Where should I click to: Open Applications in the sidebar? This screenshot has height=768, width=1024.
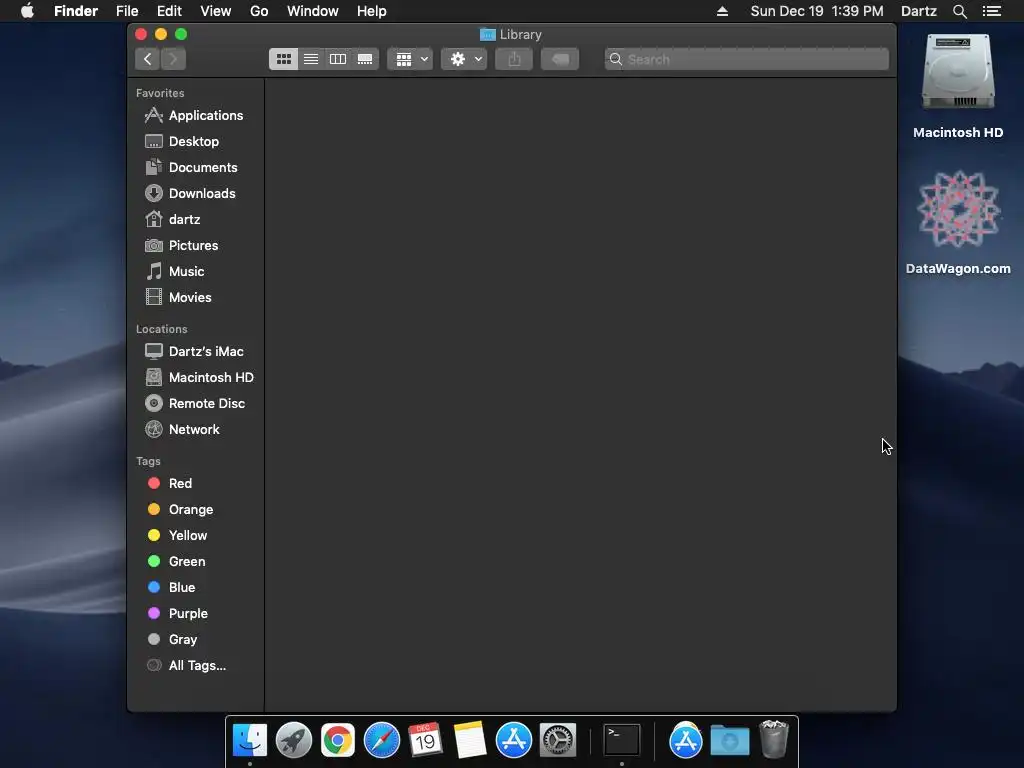pos(195,116)
